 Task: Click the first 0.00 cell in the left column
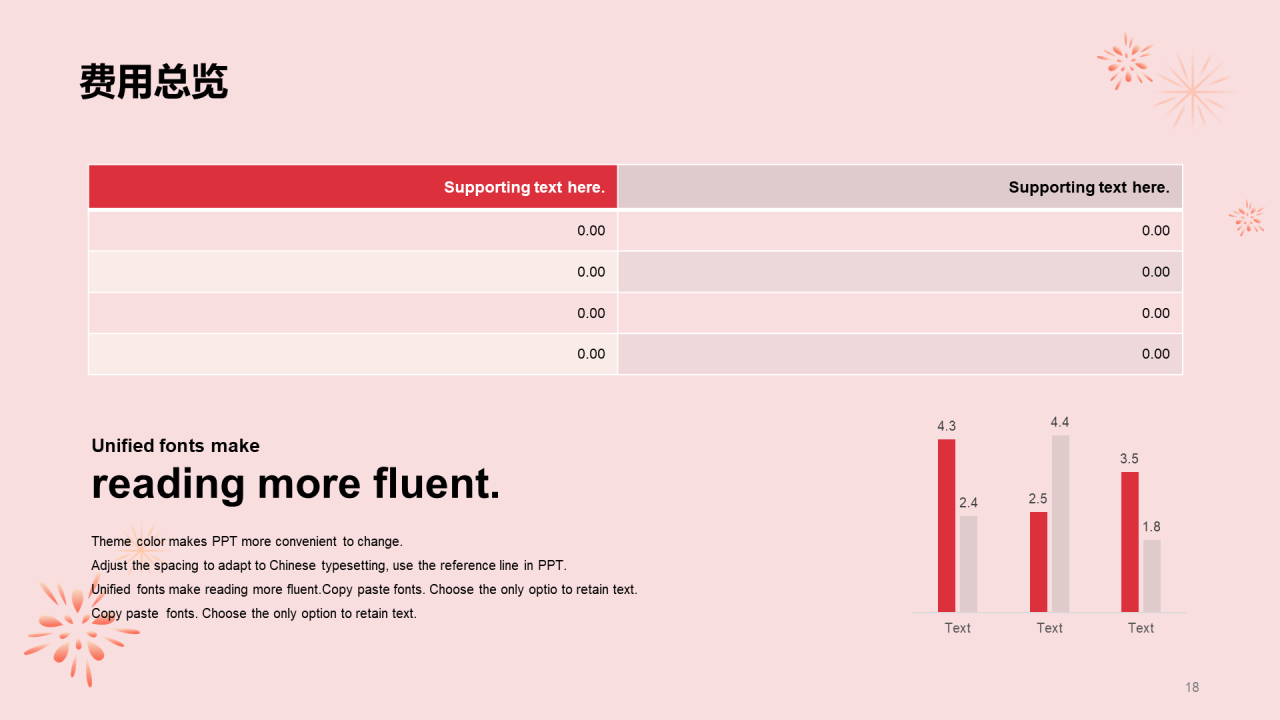[x=353, y=231]
